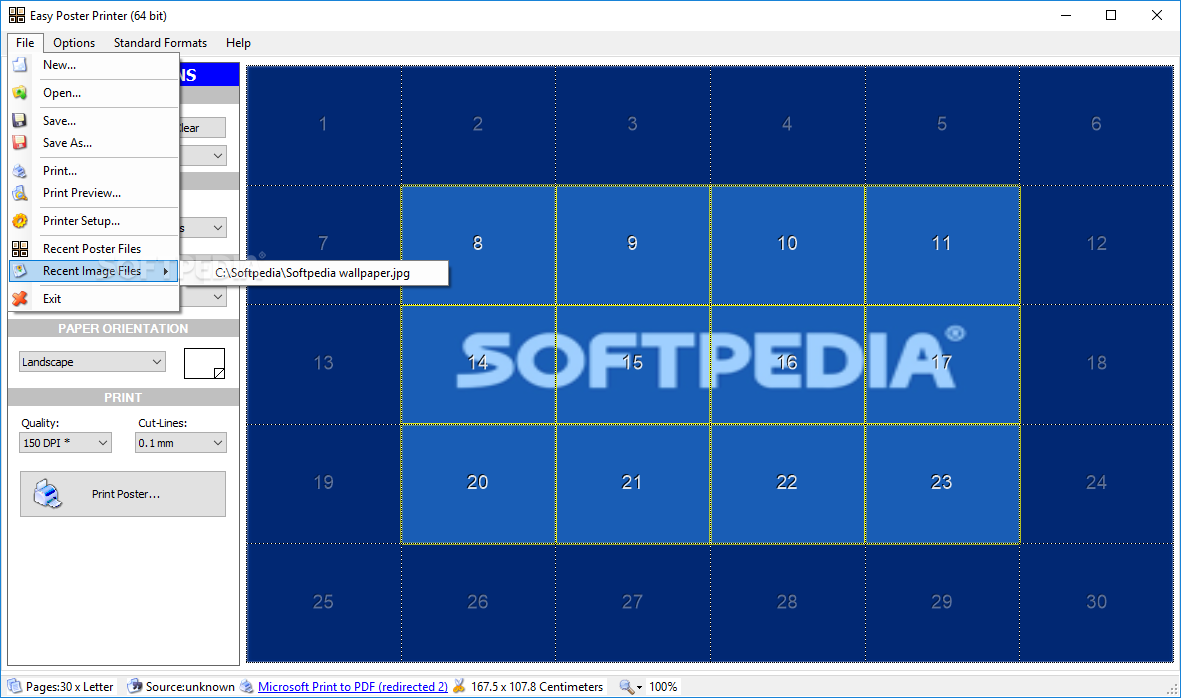The height and width of the screenshot is (698, 1181).
Task: Click the red Exit cross icon
Action: [x=20, y=299]
